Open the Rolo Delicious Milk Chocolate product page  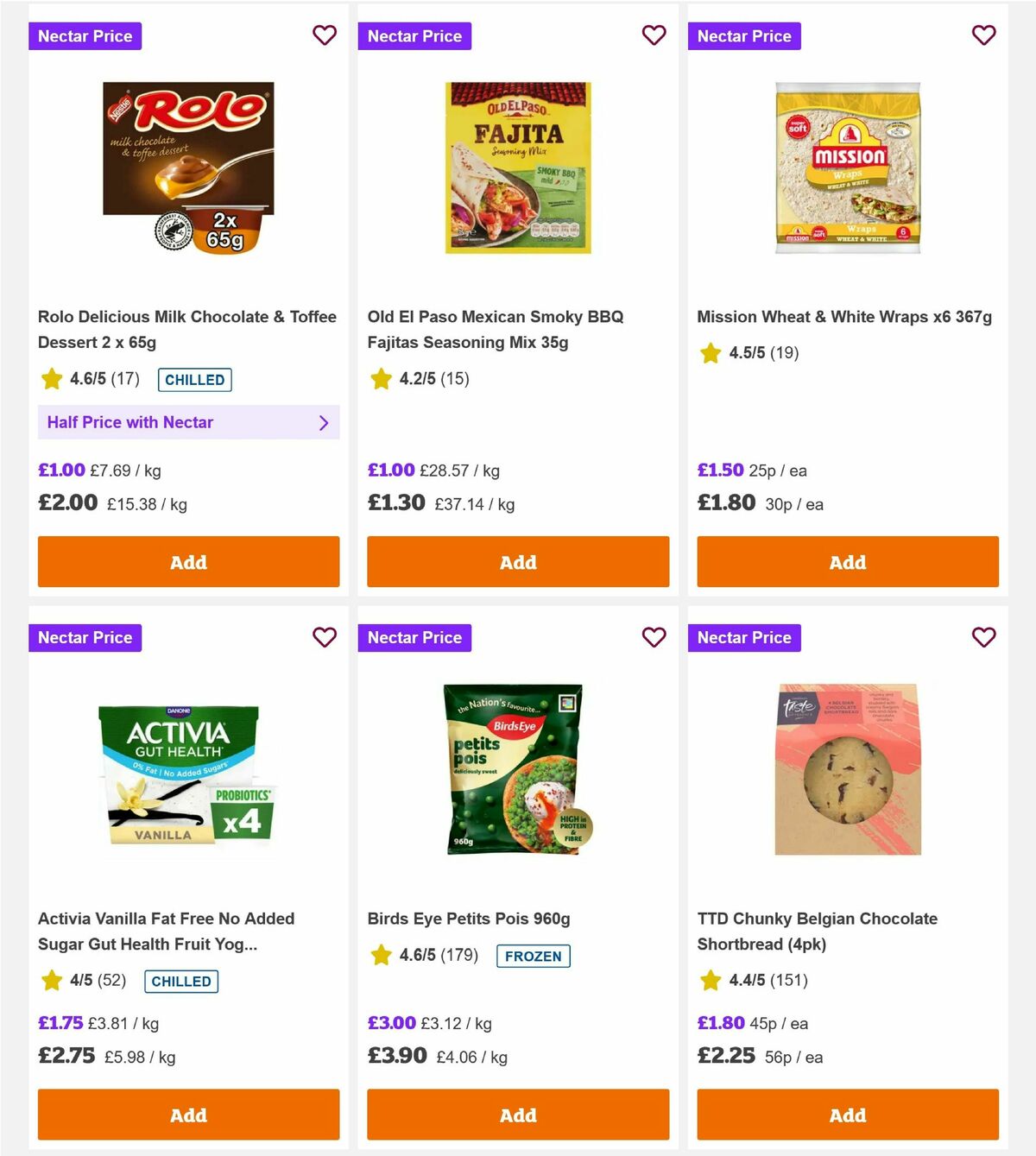pos(187,329)
